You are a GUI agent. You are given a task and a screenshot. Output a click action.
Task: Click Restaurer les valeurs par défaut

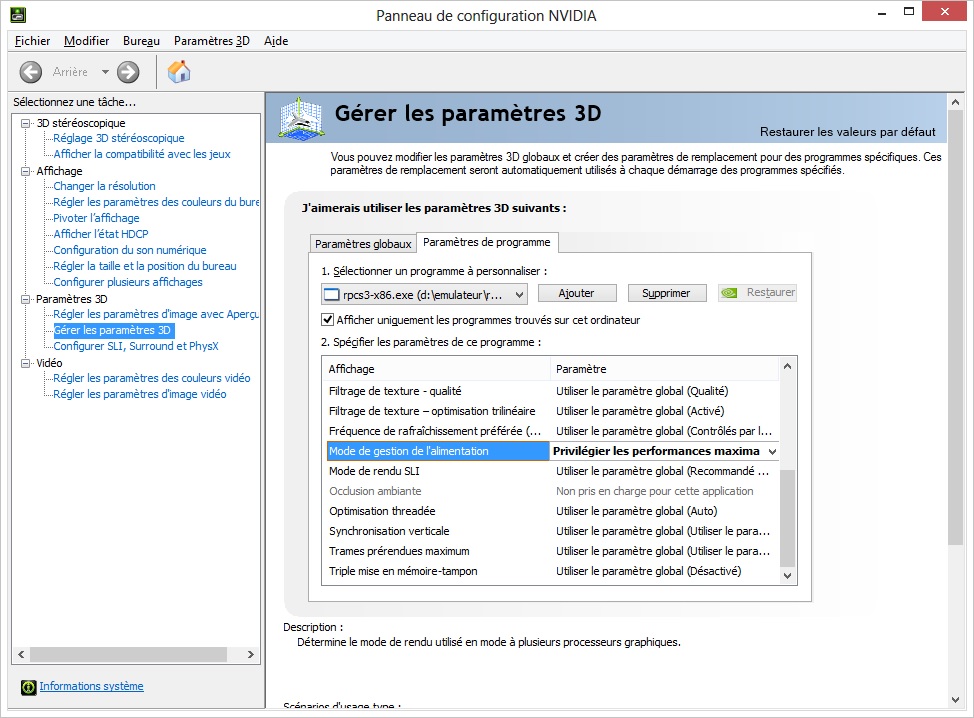click(x=847, y=132)
